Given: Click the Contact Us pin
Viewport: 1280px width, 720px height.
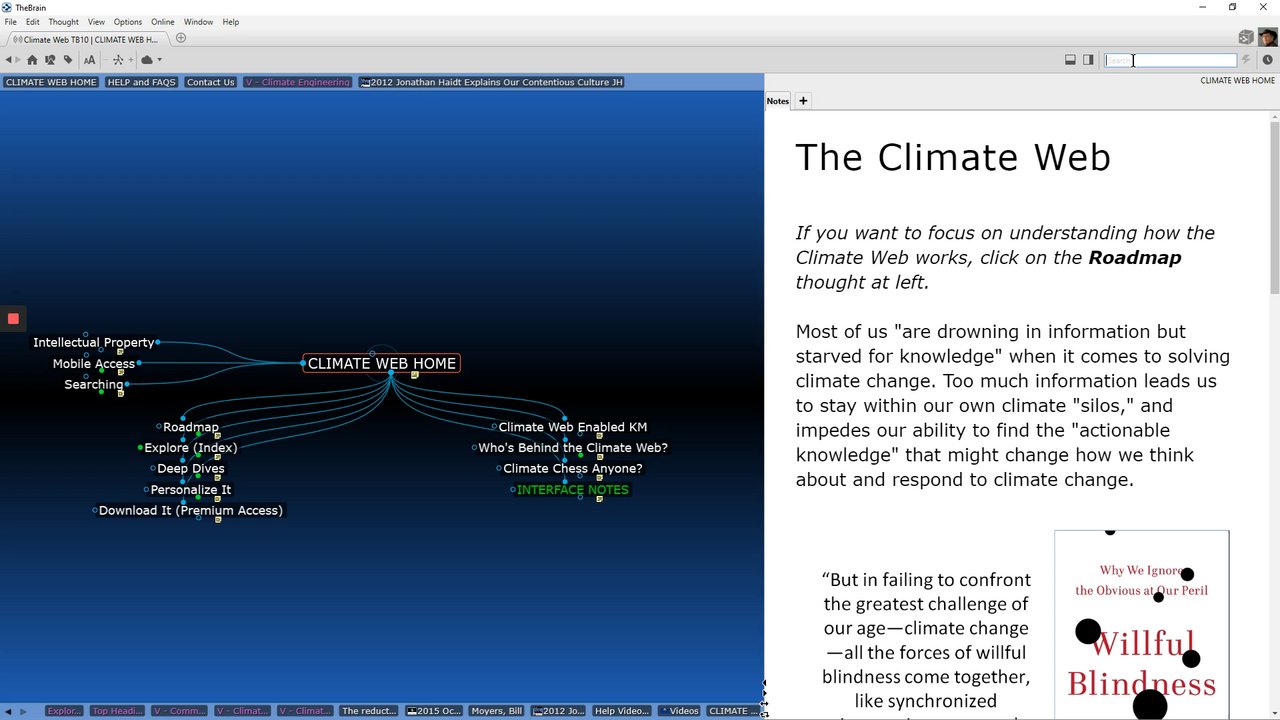Looking at the screenshot, I should [x=210, y=82].
